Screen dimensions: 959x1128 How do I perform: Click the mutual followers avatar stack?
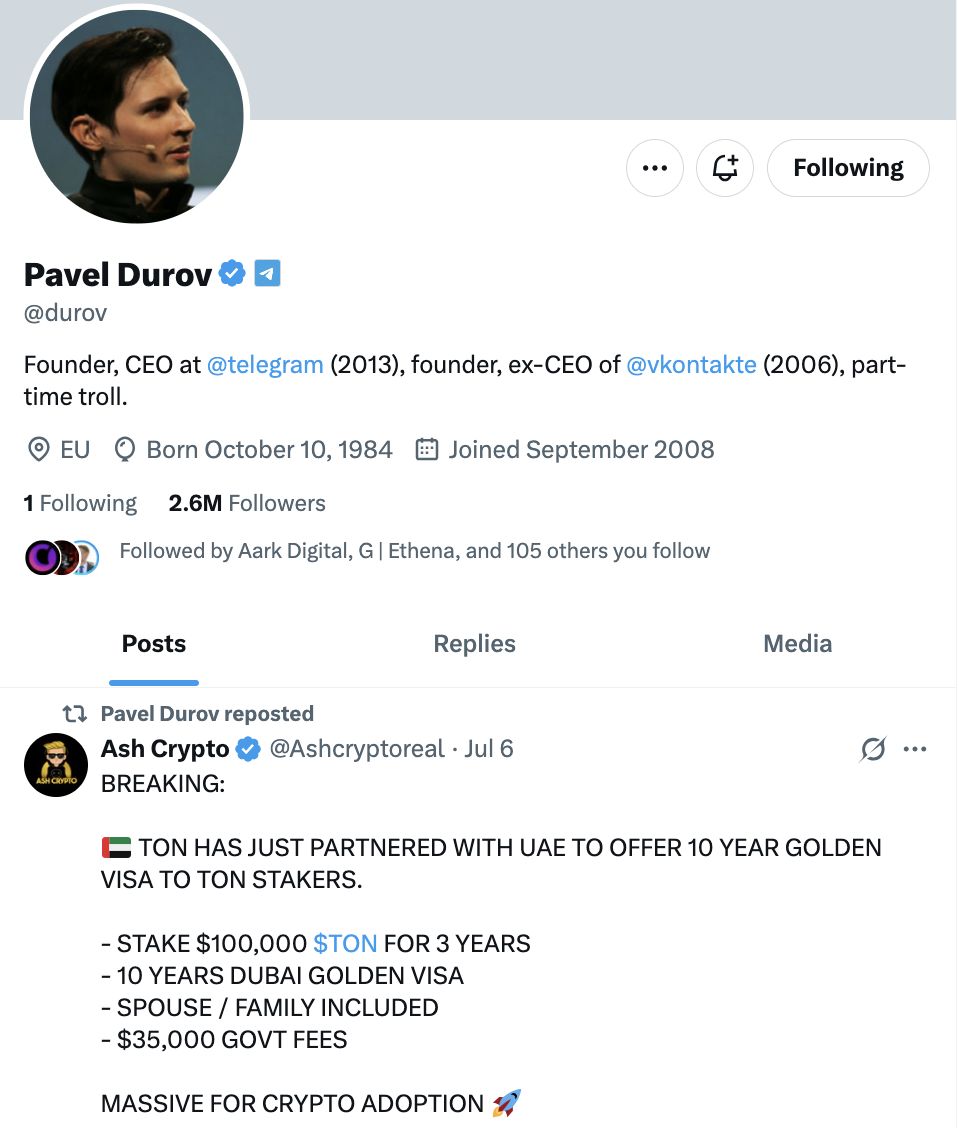coord(61,557)
